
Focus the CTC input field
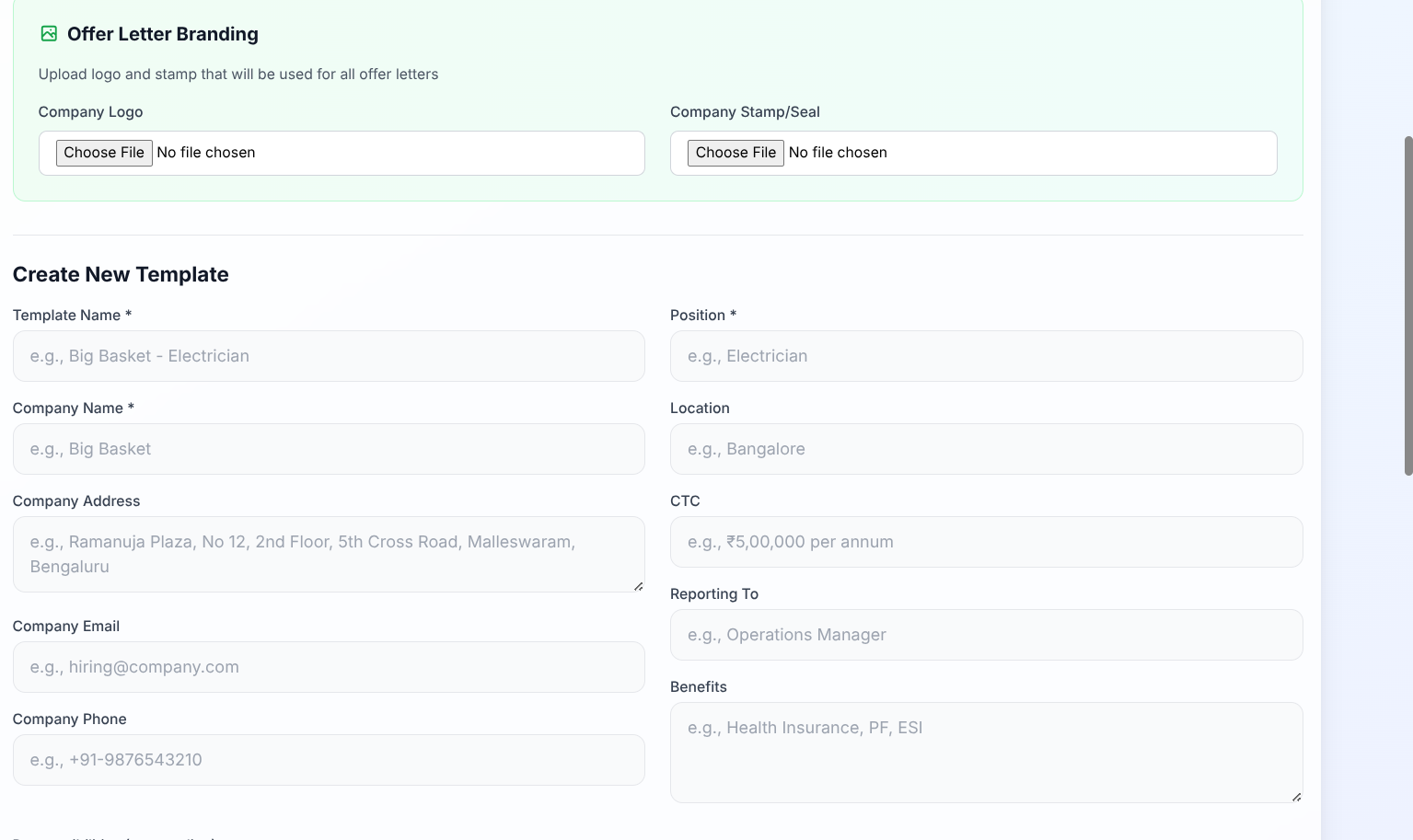(986, 542)
